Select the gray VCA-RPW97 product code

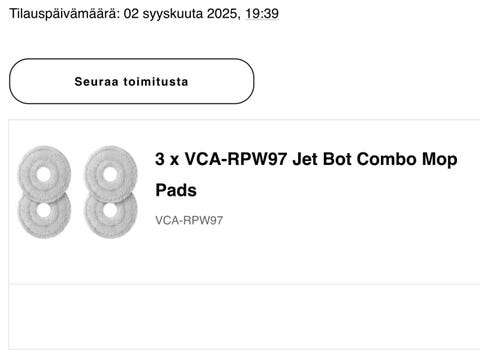tap(189, 220)
